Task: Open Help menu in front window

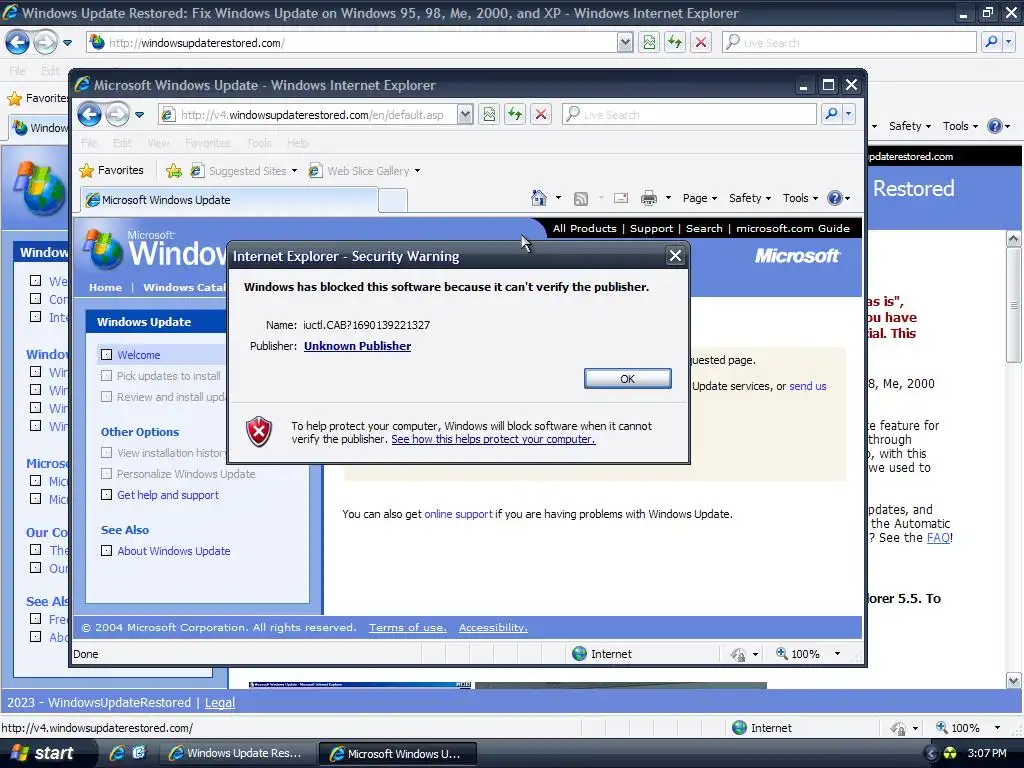Action: (297, 143)
